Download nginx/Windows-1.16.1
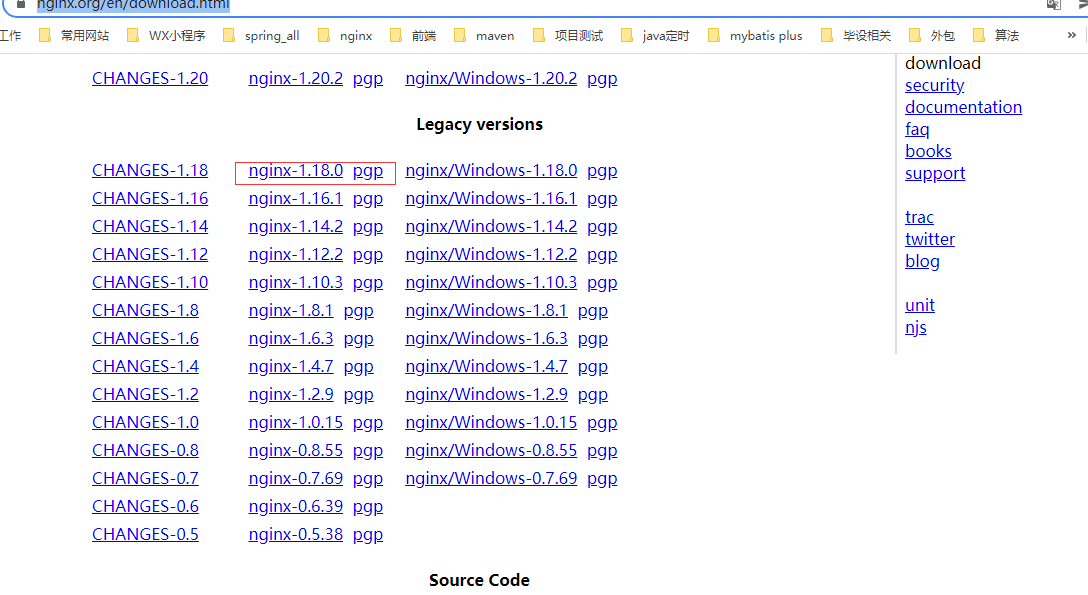The width and height of the screenshot is (1088, 595). pos(491,198)
